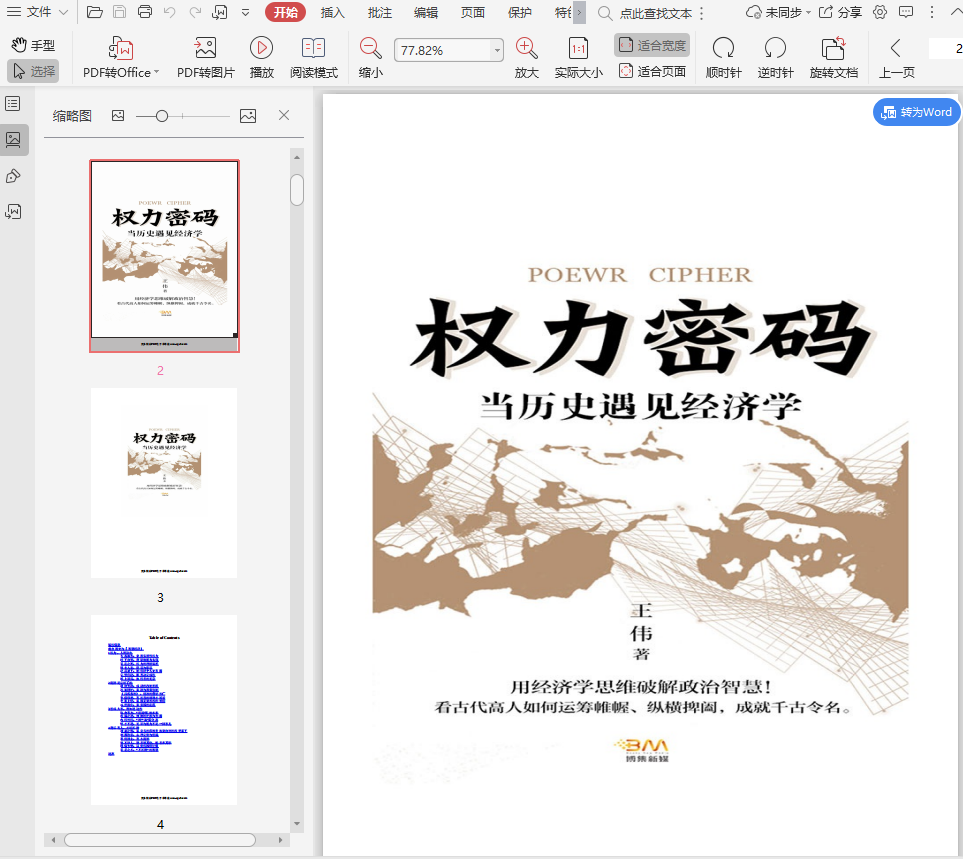The width and height of the screenshot is (963, 859).
Task: Toggle the 选择 selection tool
Action: click(33, 71)
